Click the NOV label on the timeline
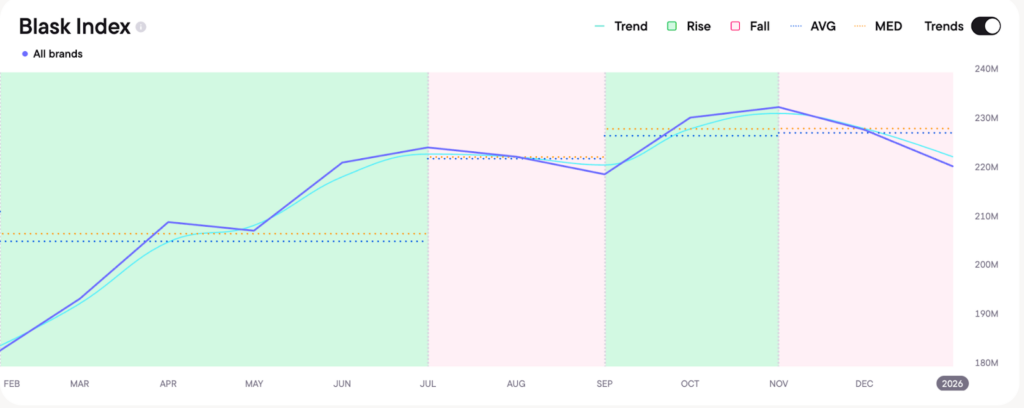This screenshot has height=408, width=1024. click(x=778, y=383)
